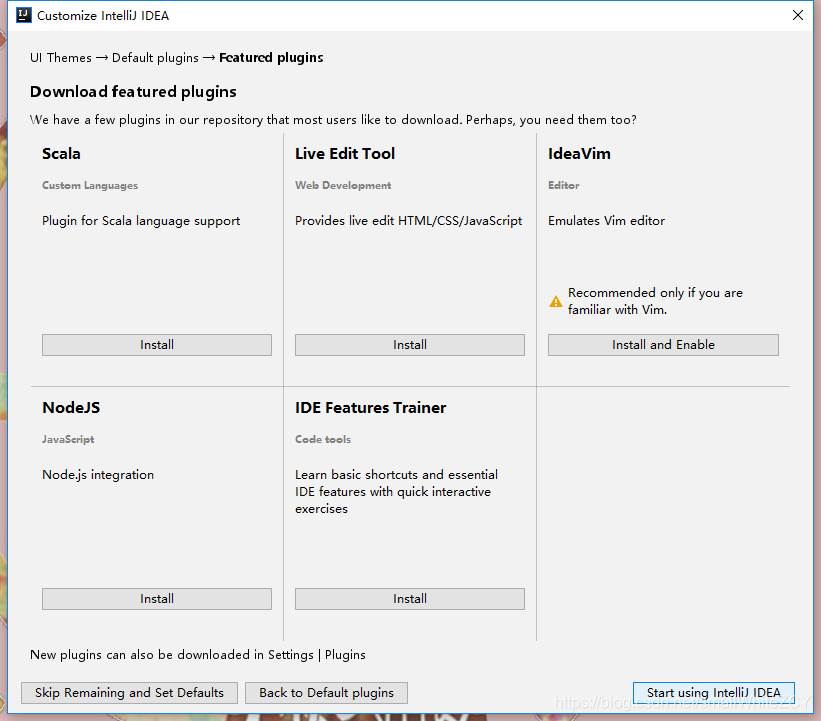This screenshot has width=821, height=721.
Task: Click the UI Themes breadcrumb step
Action: [x=61, y=58]
